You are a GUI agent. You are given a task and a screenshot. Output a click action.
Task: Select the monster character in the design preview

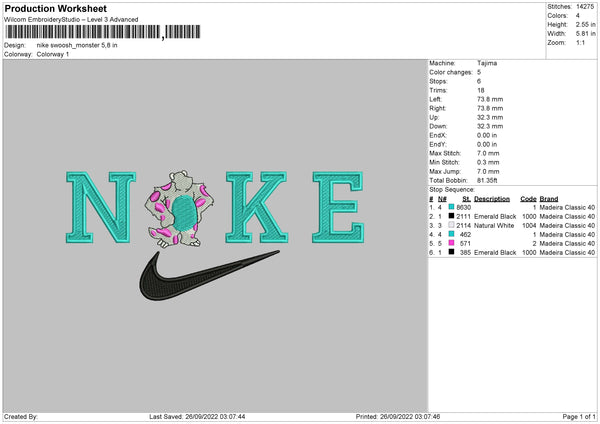[179, 209]
